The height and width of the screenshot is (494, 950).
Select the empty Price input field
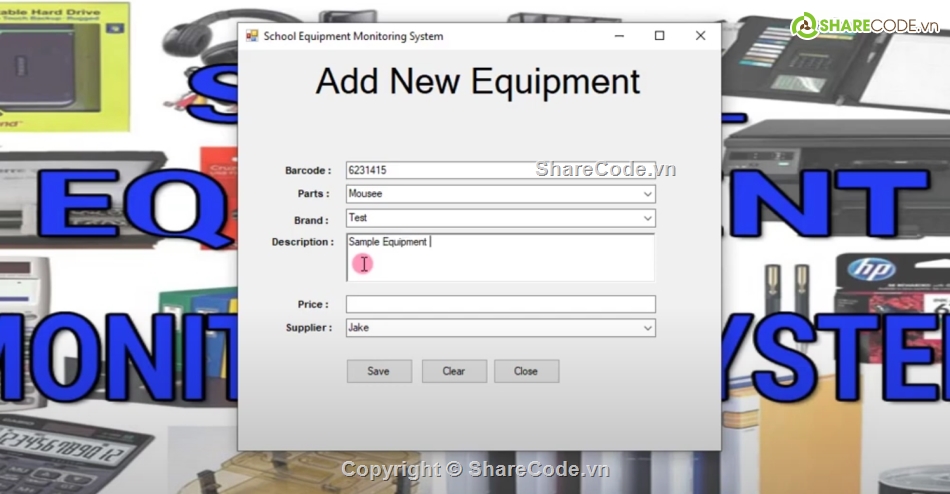pos(500,304)
